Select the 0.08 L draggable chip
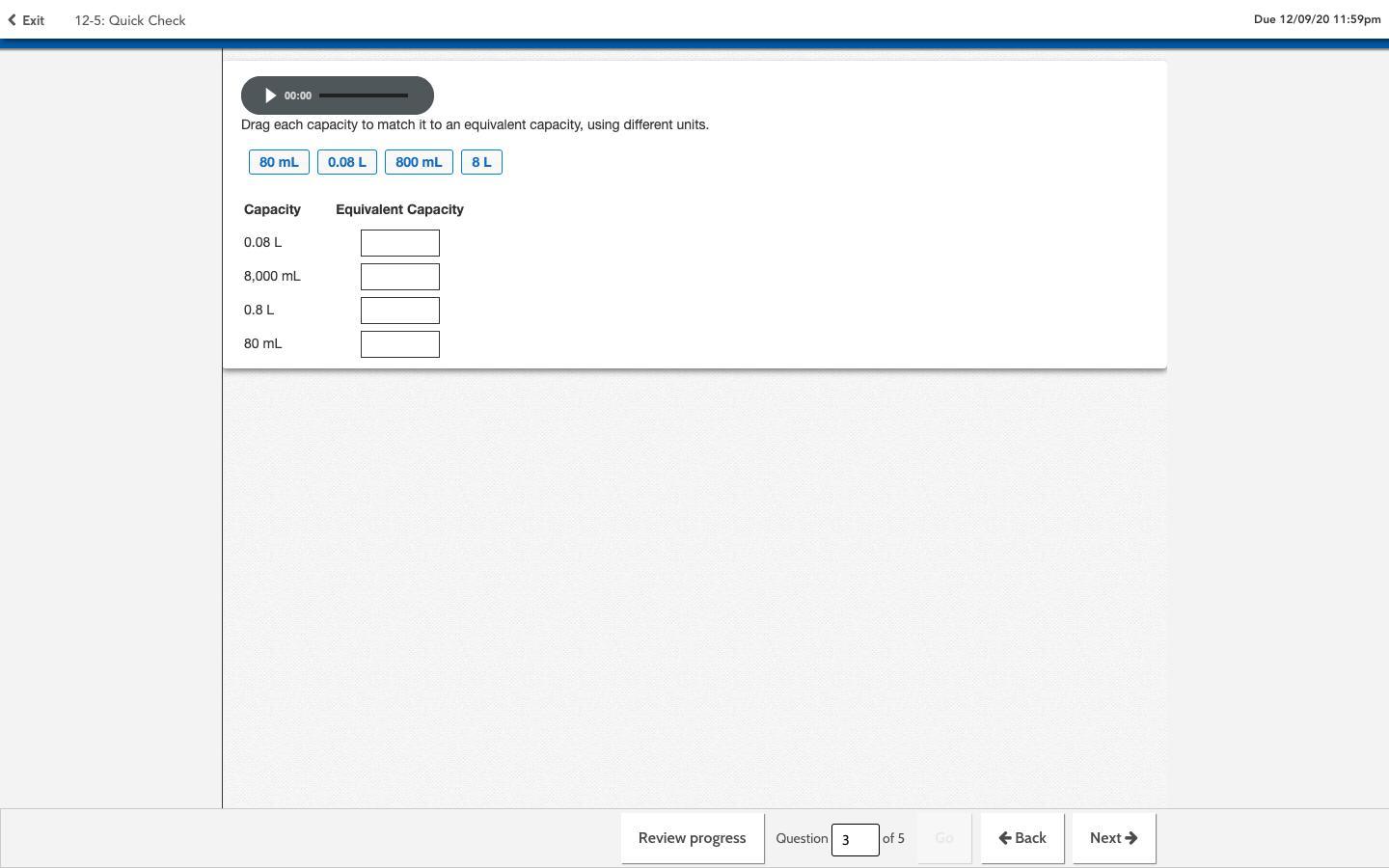Image resolution: width=1389 pixels, height=868 pixels. click(x=347, y=162)
